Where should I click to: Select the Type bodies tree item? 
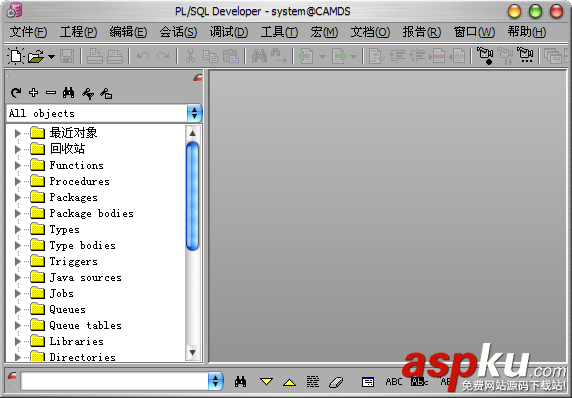coord(82,246)
